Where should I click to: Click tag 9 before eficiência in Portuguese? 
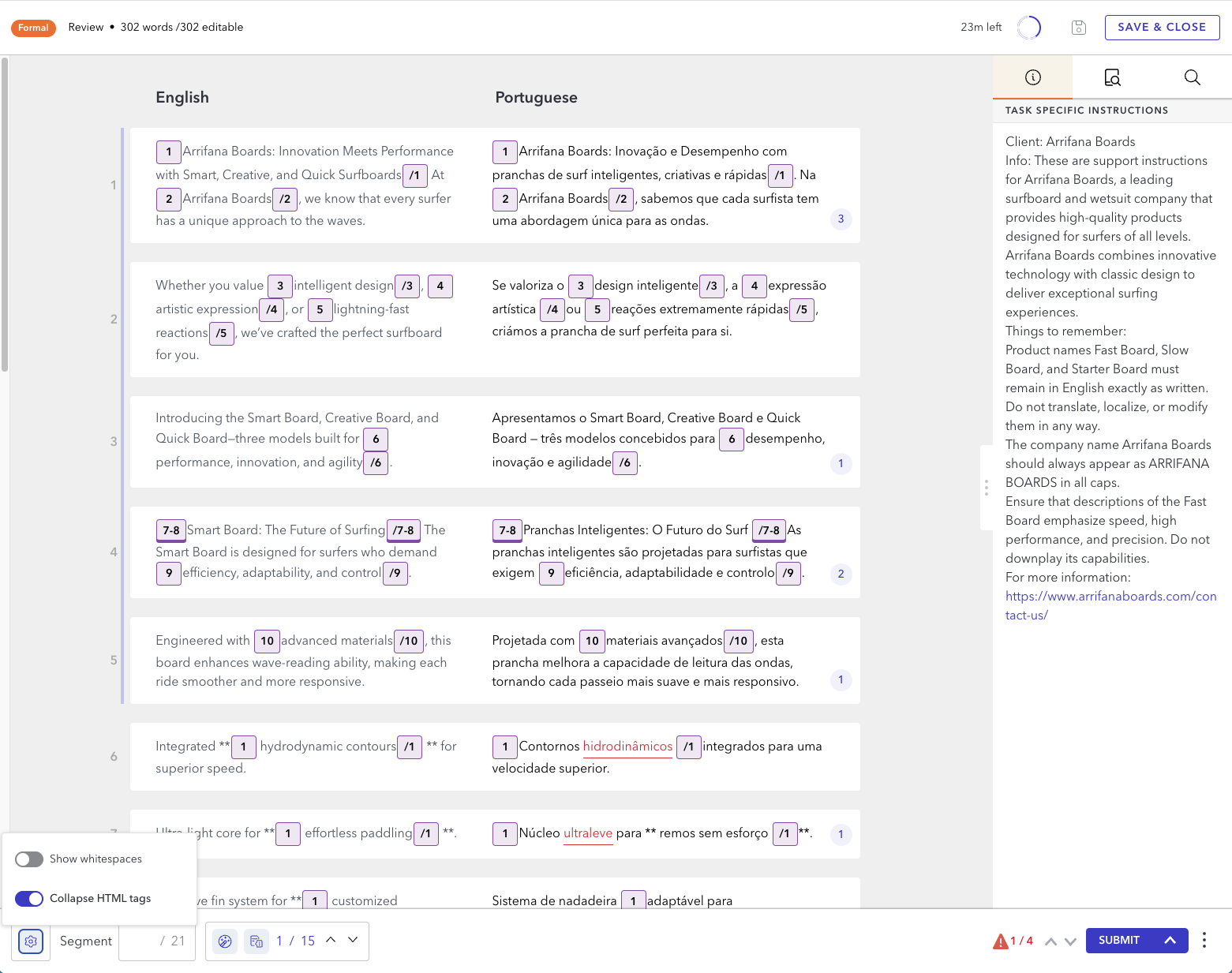point(551,573)
